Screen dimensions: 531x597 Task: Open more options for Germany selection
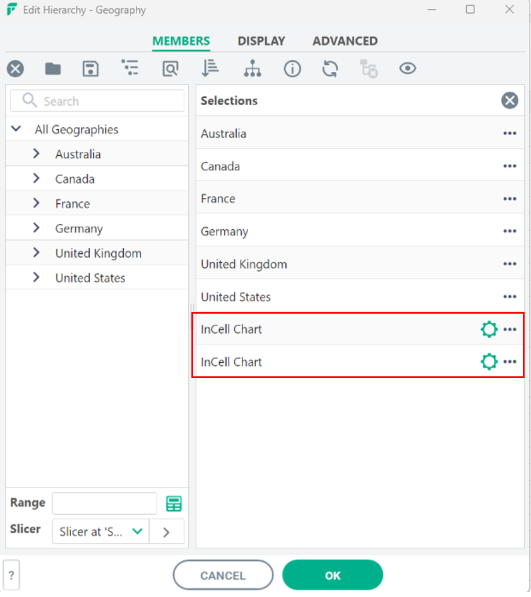point(510,231)
